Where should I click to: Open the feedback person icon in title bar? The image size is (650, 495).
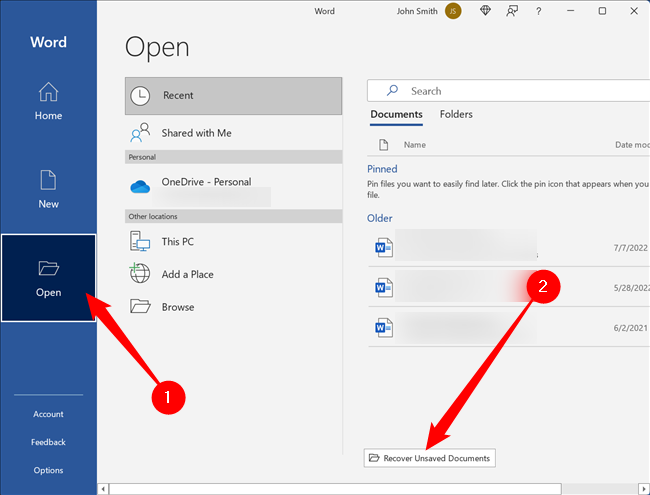tap(513, 11)
